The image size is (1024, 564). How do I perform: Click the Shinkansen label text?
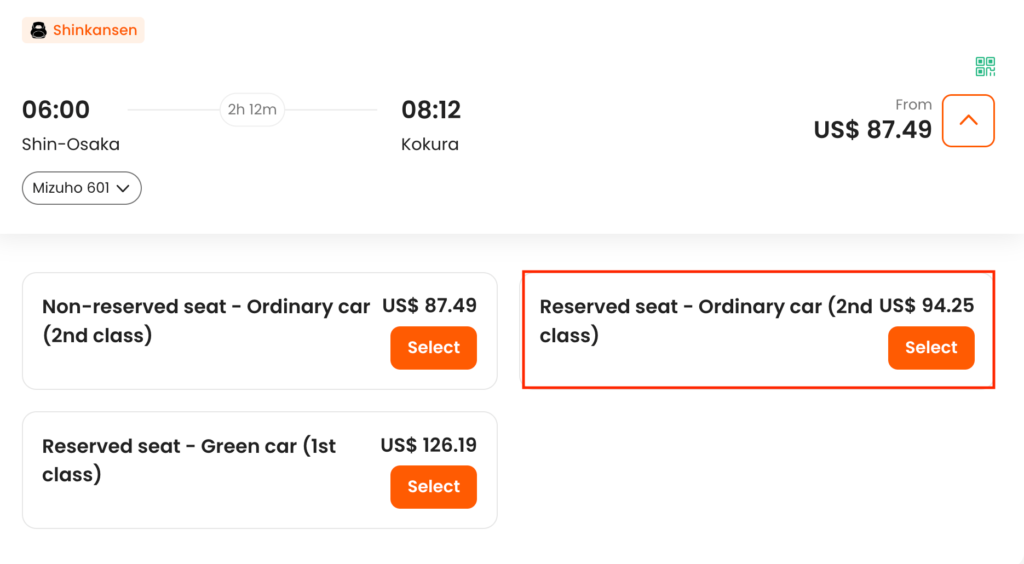(x=95, y=30)
